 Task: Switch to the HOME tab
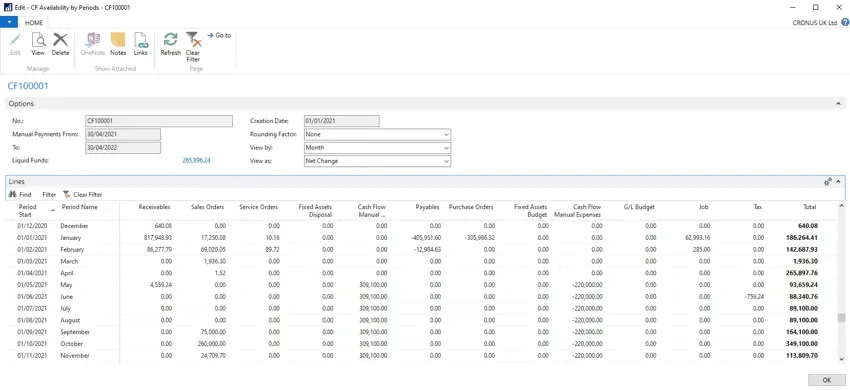34,23
